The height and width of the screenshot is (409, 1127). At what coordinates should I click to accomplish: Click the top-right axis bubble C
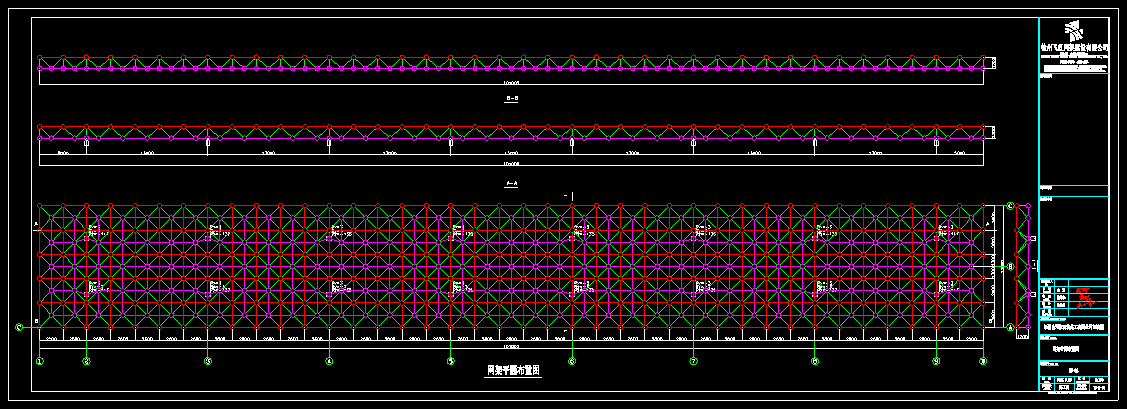coord(1010,206)
